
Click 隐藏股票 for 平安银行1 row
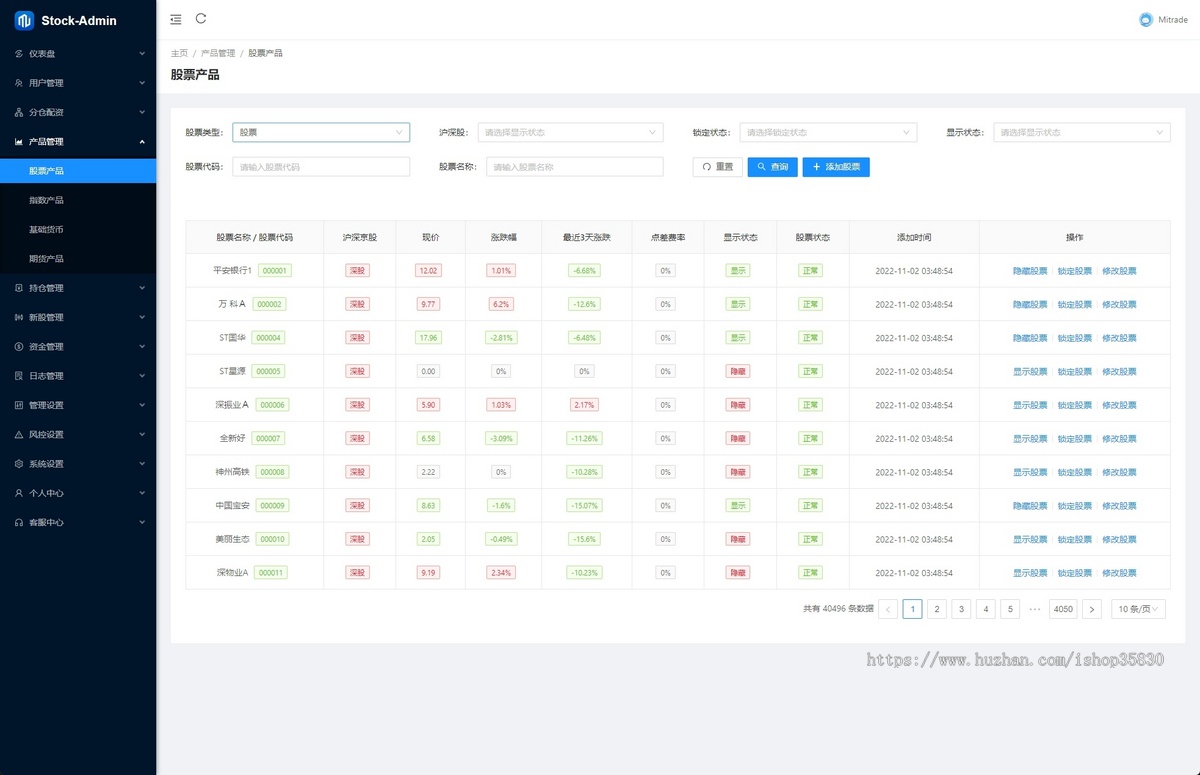point(1030,271)
